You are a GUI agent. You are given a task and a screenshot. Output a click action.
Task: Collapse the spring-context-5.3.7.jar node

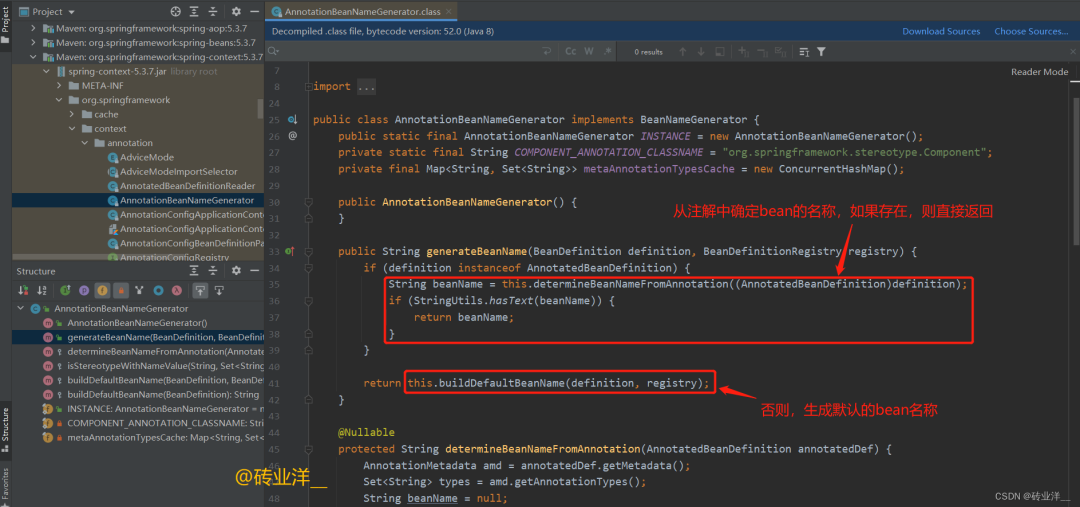tap(46, 72)
